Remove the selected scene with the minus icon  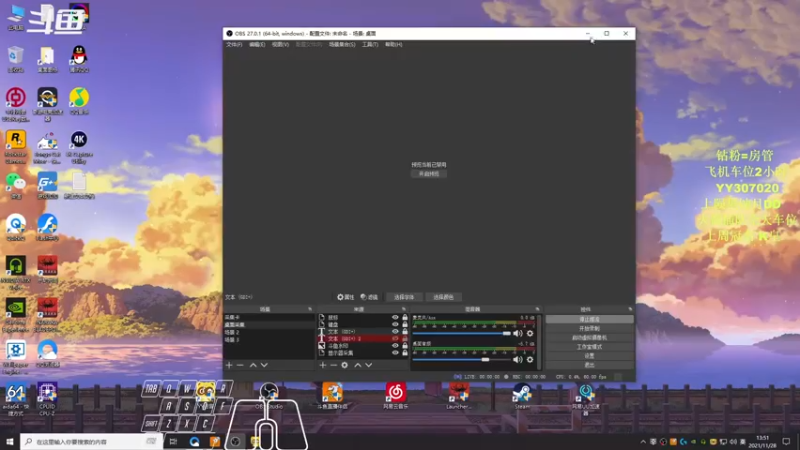coord(240,365)
